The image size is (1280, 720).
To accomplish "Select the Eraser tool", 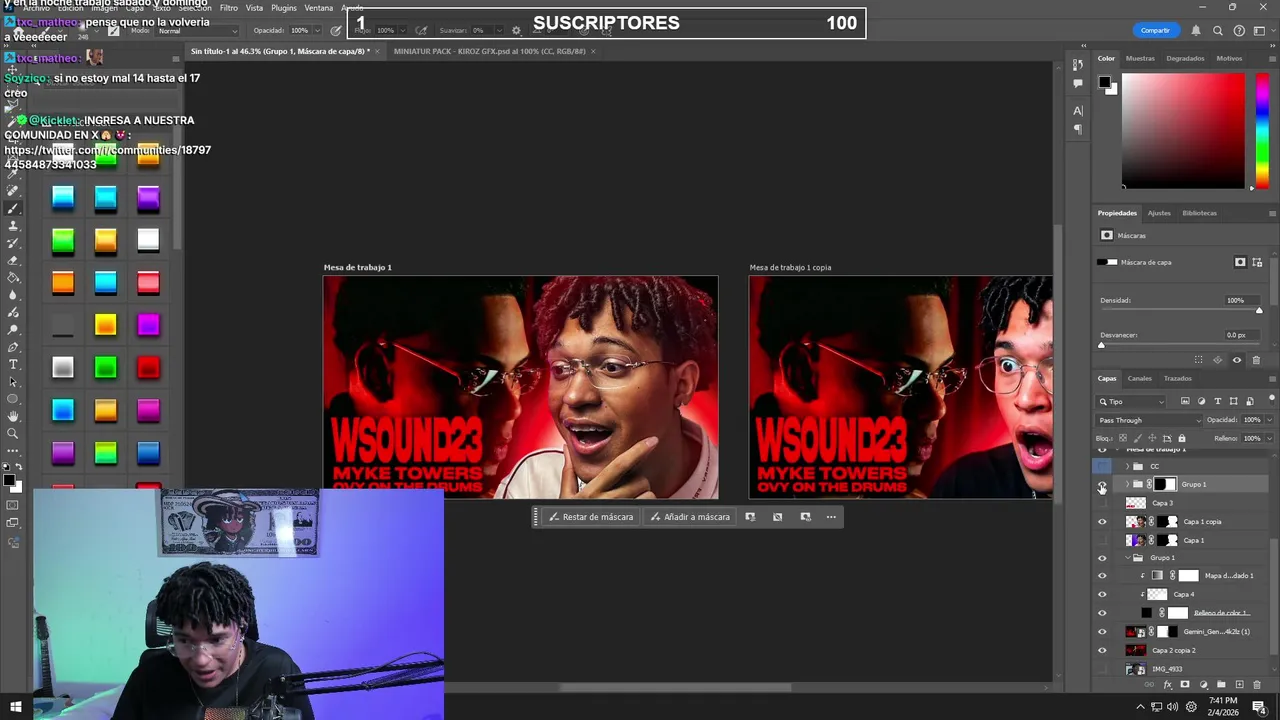I will [13, 260].
